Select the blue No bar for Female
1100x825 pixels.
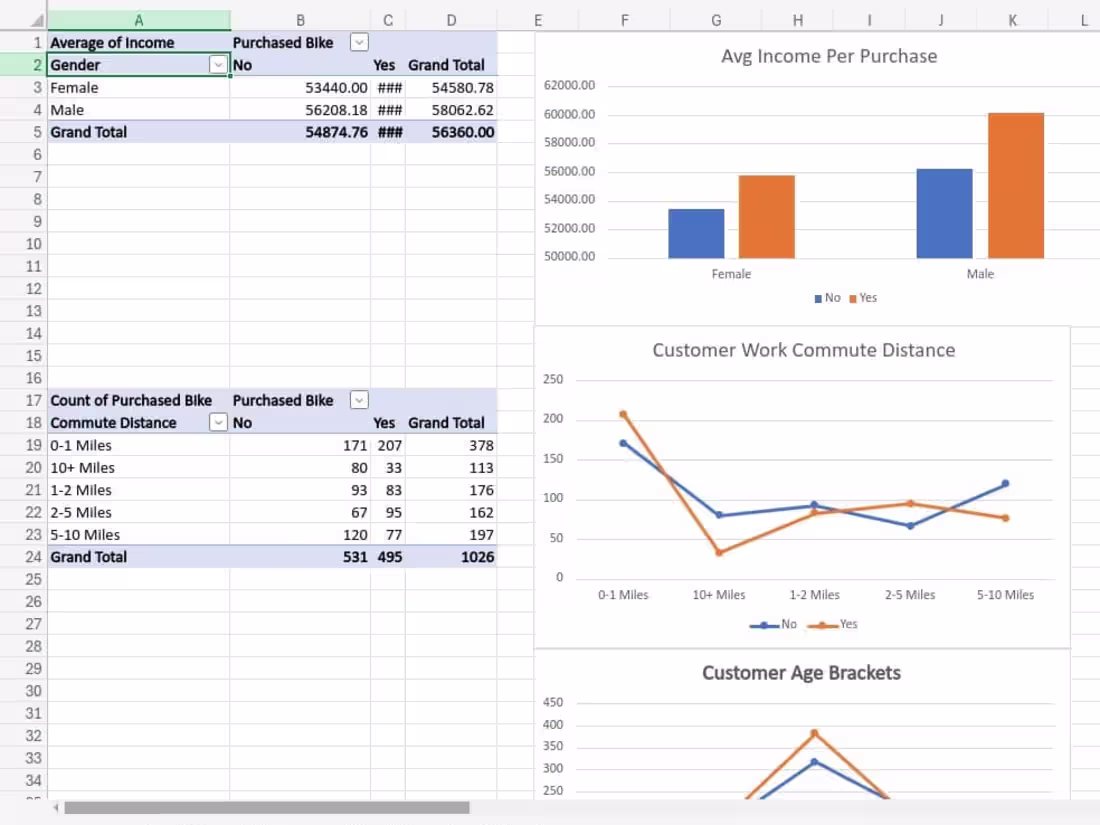(x=696, y=230)
